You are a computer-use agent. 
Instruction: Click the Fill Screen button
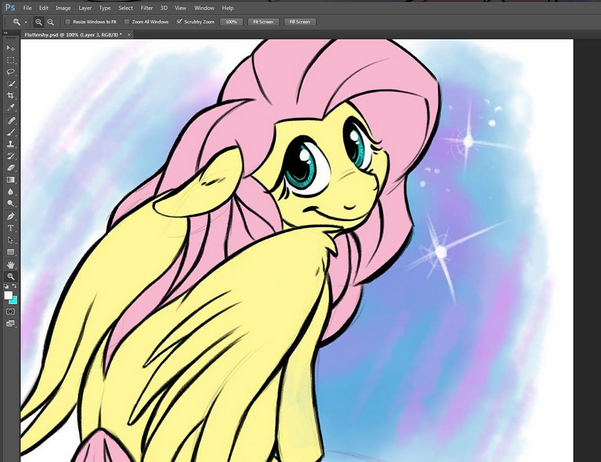pos(300,22)
